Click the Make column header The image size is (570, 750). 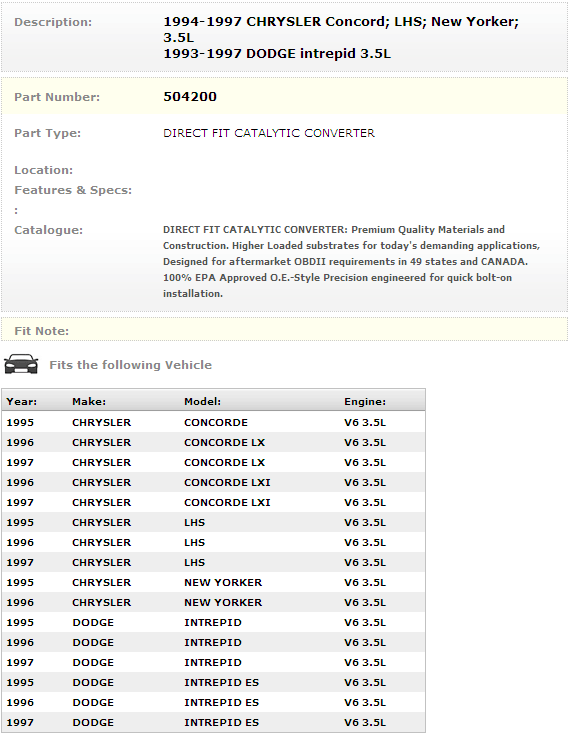coord(89,402)
